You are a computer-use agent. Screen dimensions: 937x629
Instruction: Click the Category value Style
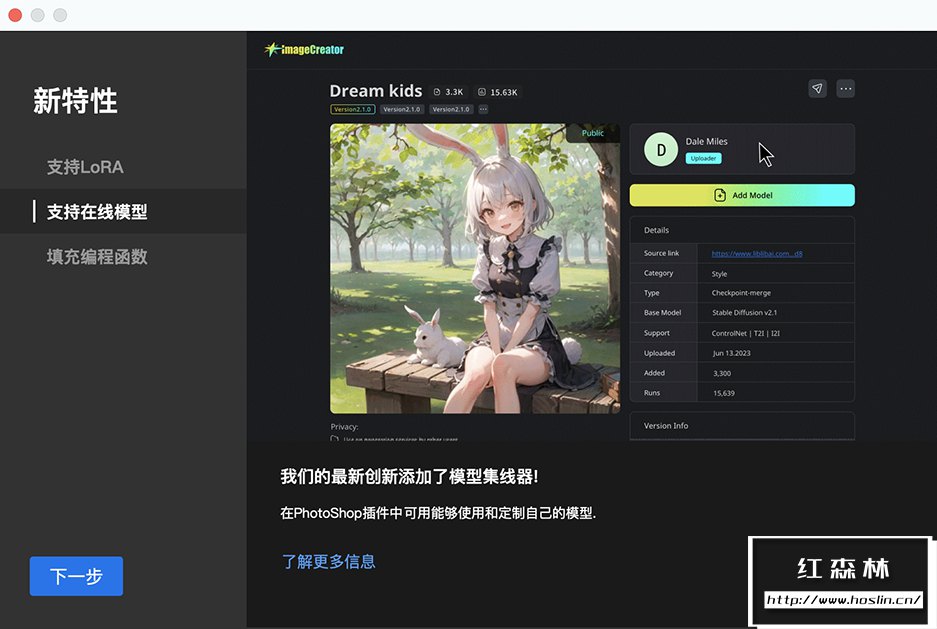(719, 274)
